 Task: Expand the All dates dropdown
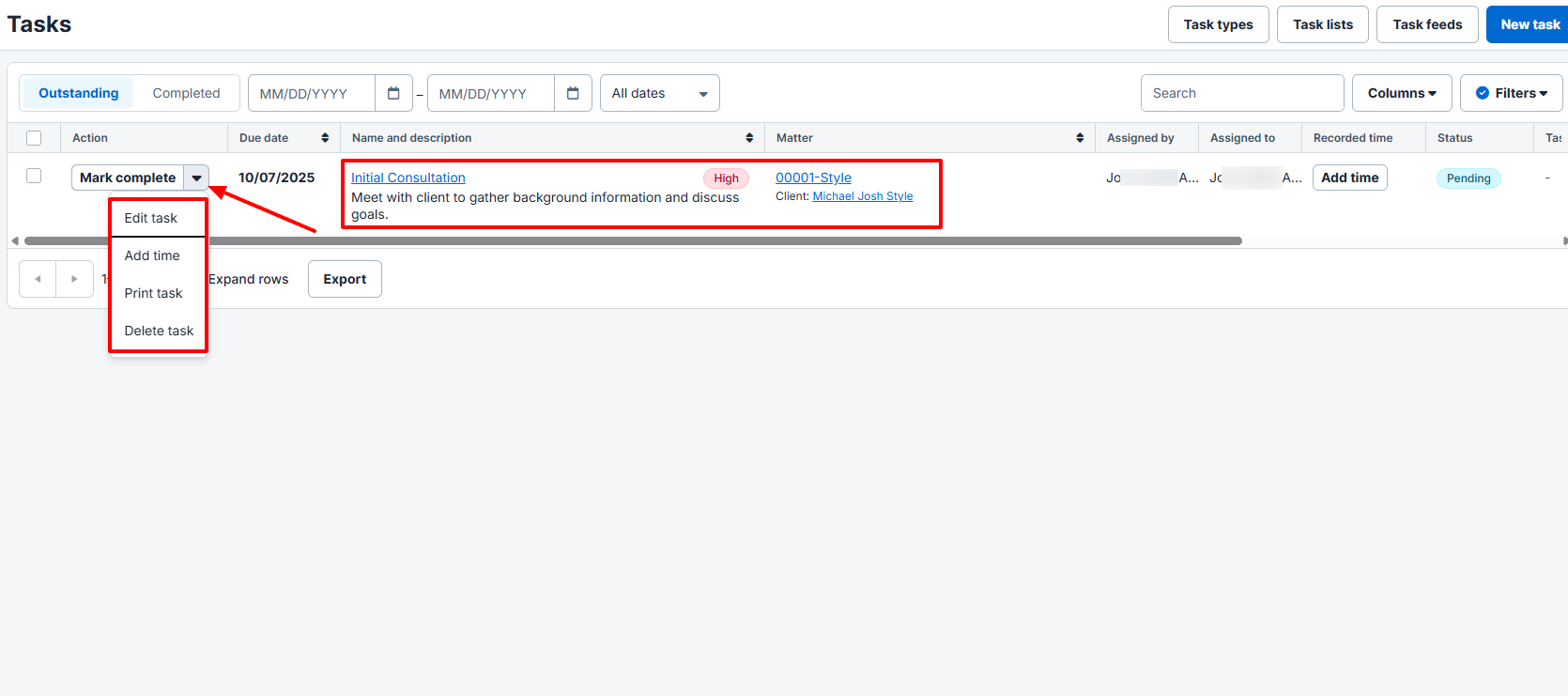point(659,93)
